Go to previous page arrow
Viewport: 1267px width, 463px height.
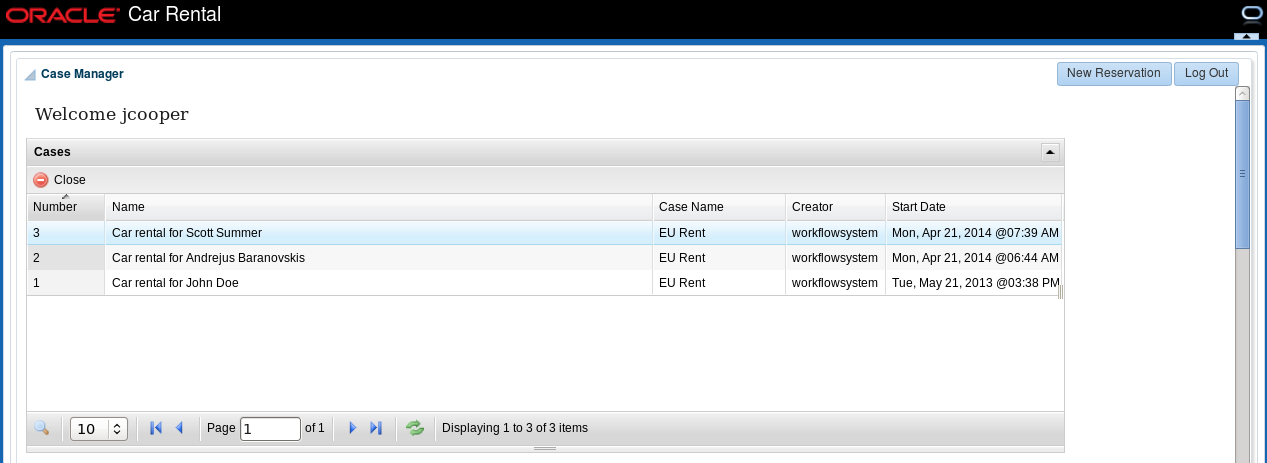tap(180, 428)
